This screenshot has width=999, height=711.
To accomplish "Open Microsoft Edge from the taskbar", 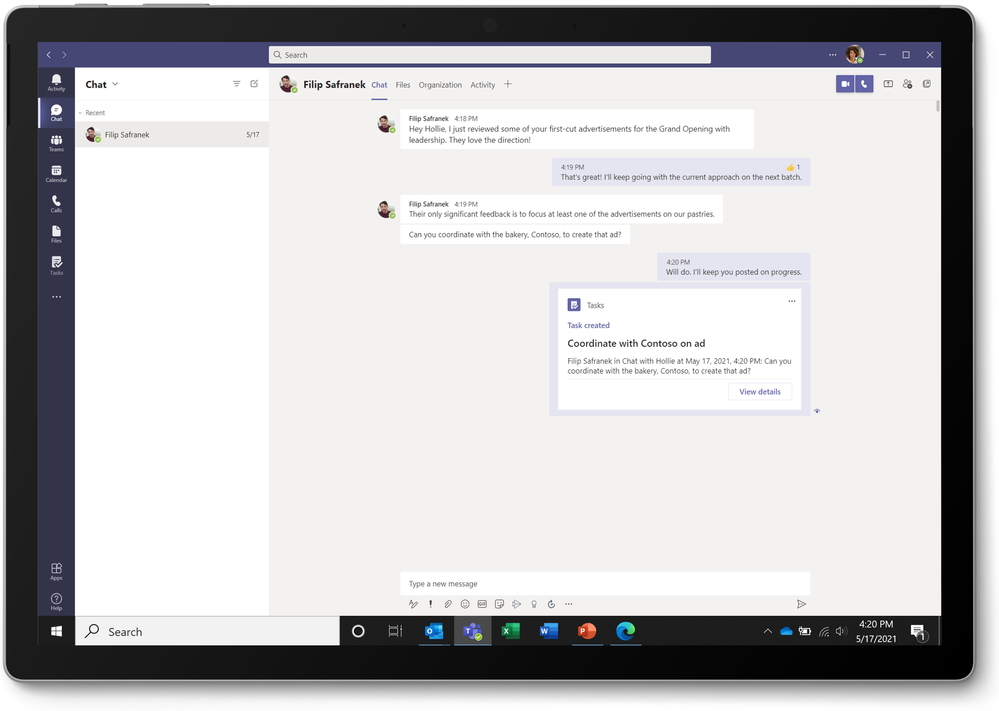I will click(x=625, y=631).
